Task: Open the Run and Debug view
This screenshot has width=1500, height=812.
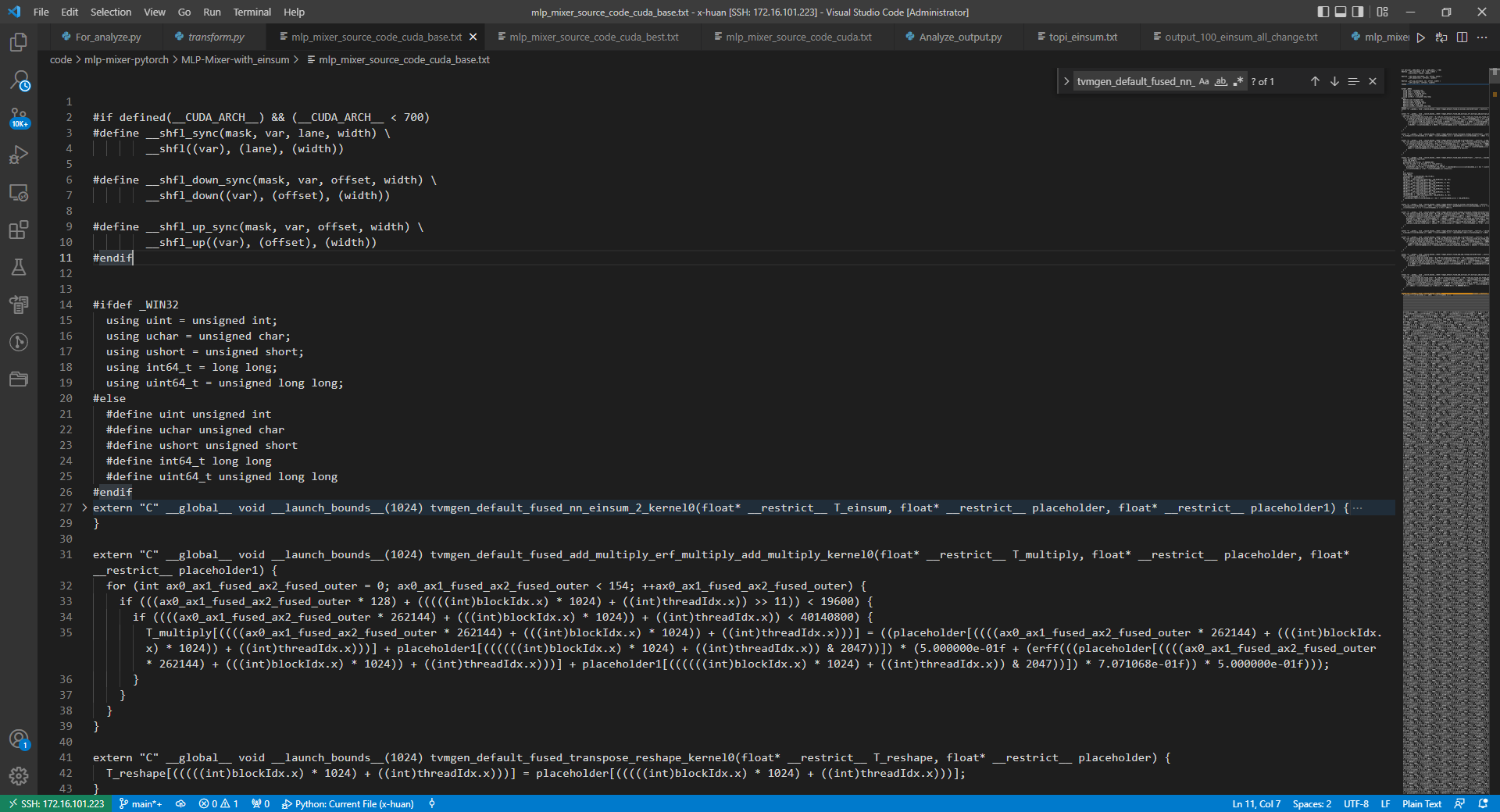Action: pos(19,155)
